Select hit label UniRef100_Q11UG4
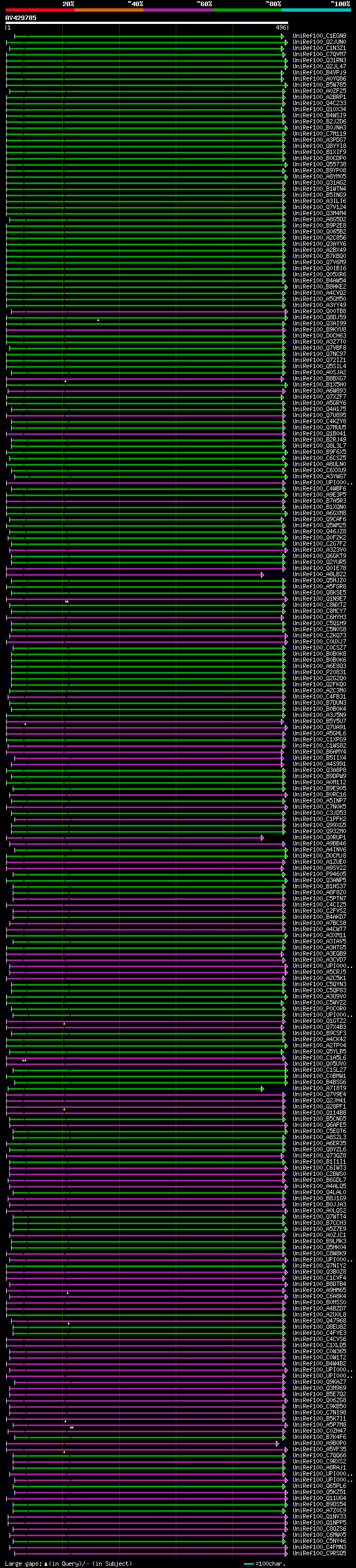The height and width of the screenshot is (1568, 356). pyautogui.click(x=319, y=1498)
